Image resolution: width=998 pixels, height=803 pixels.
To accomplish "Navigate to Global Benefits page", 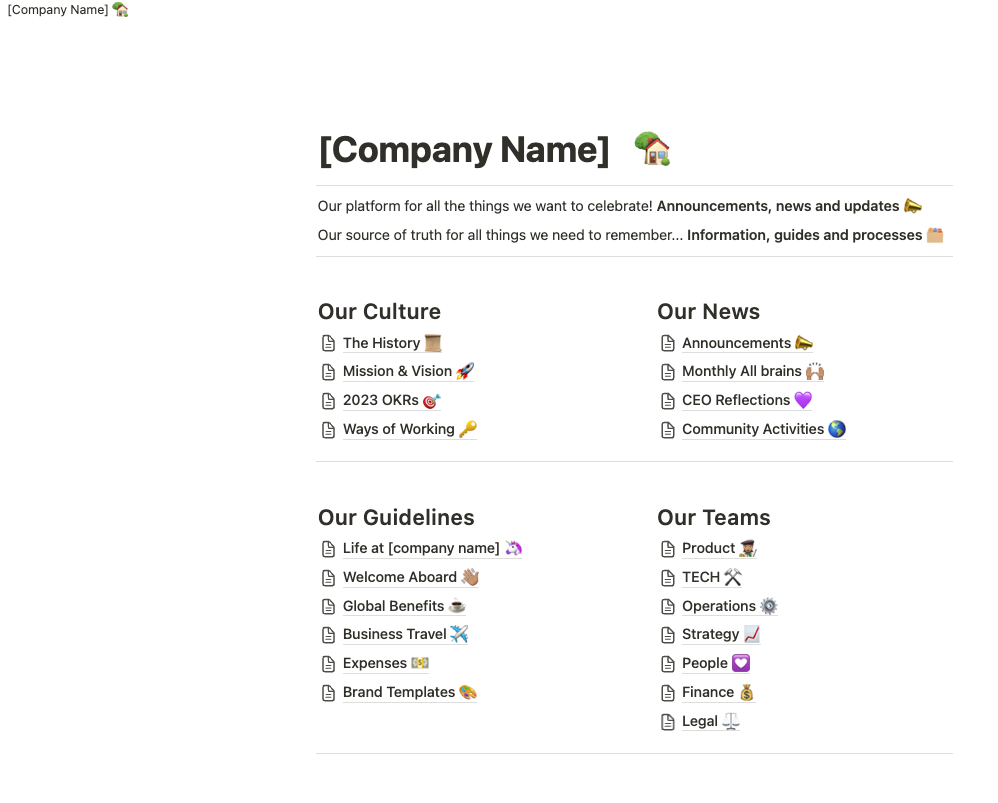I will click(393, 606).
